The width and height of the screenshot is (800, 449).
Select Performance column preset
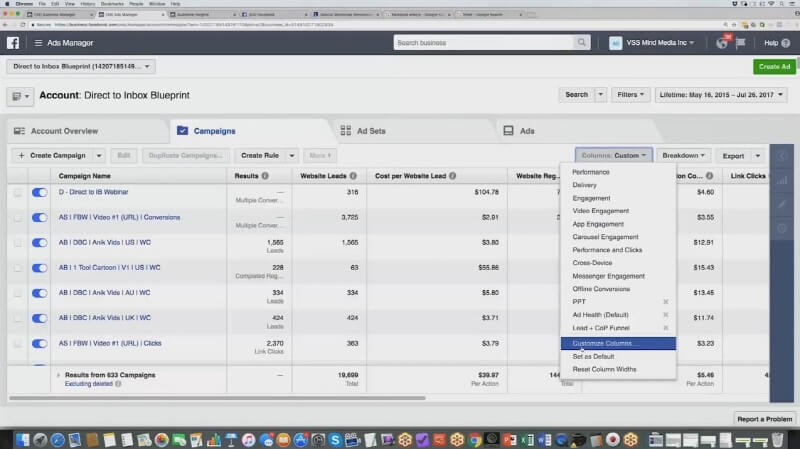click(591, 172)
